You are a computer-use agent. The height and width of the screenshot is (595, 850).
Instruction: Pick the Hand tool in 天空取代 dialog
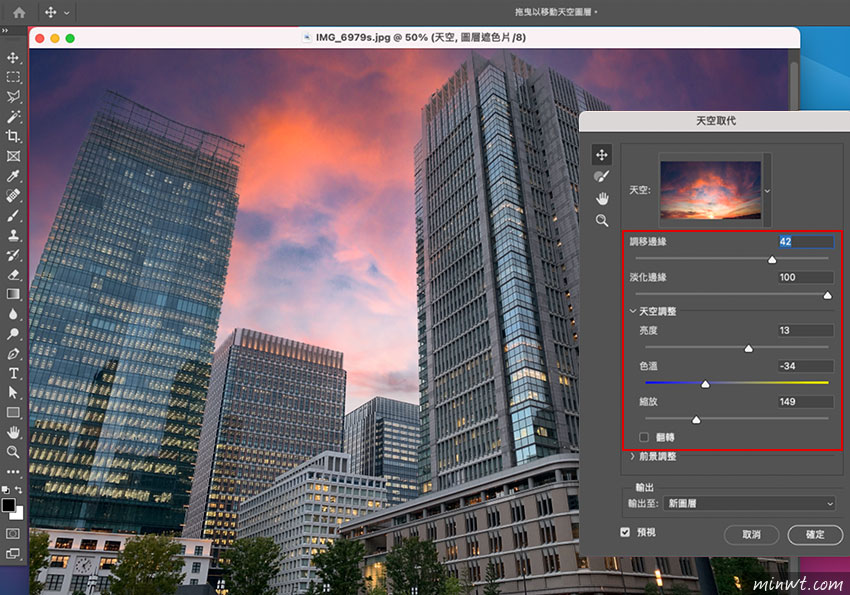[x=602, y=199]
